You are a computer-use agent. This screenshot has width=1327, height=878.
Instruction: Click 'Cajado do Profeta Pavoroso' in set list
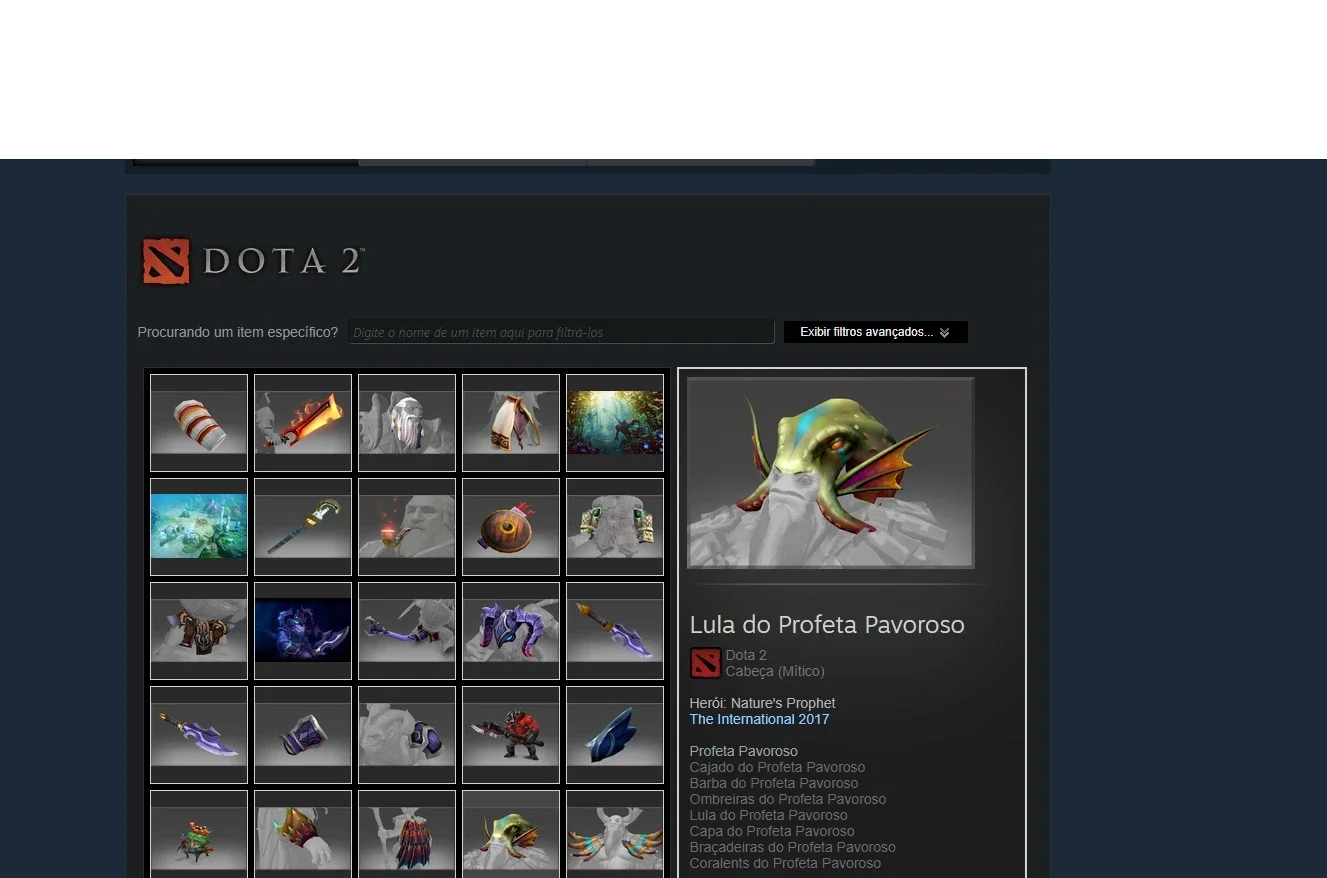[777, 767]
